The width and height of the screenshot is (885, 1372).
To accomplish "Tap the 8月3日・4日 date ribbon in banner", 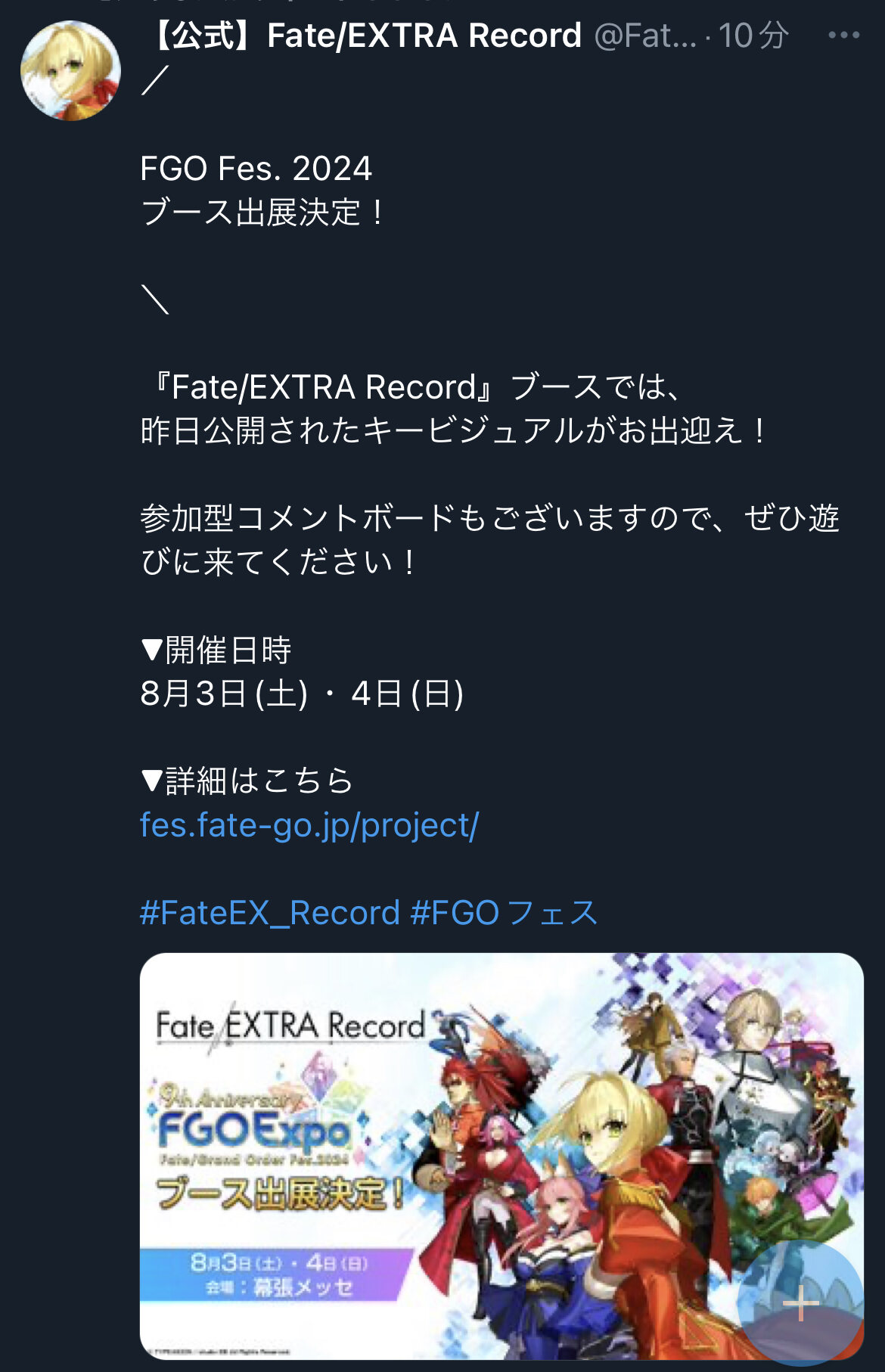I will pyautogui.click(x=278, y=1274).
